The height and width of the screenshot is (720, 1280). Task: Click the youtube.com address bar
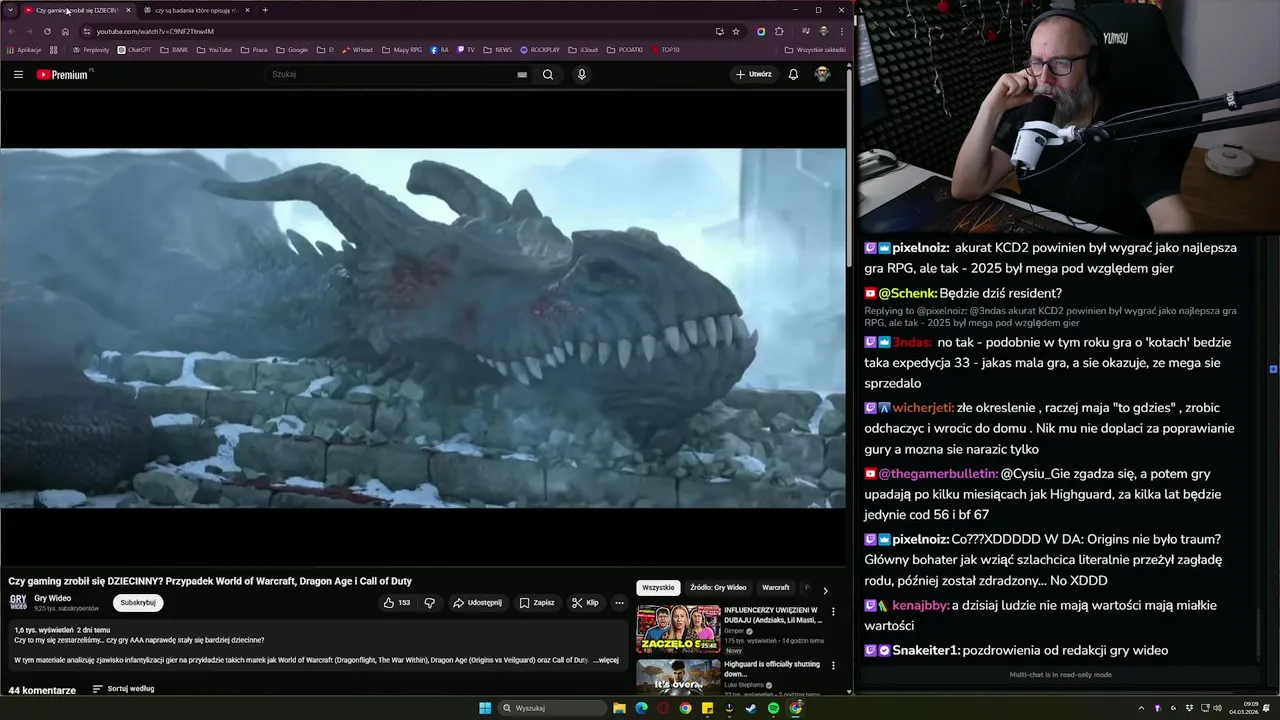click(x=400, y=31)
